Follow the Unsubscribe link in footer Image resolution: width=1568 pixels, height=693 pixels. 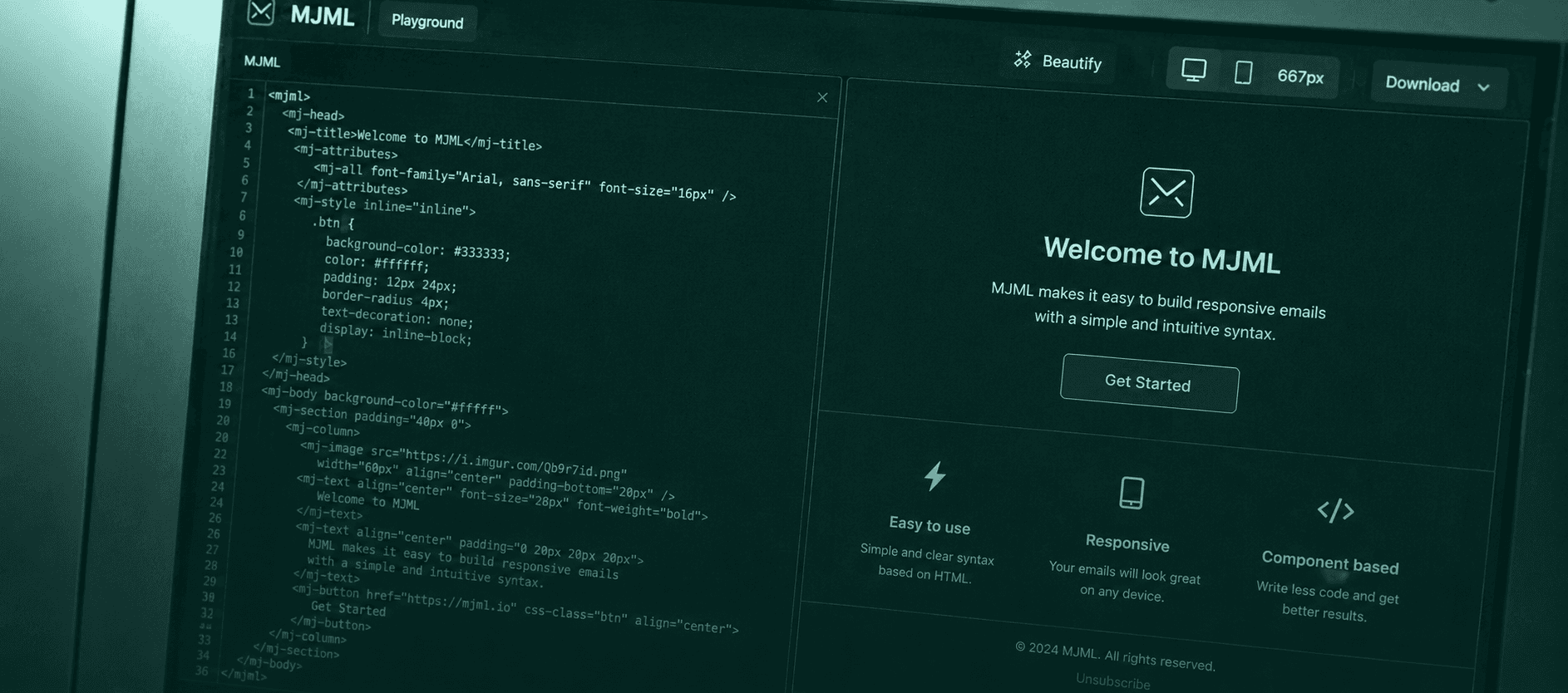[1113, 681]
